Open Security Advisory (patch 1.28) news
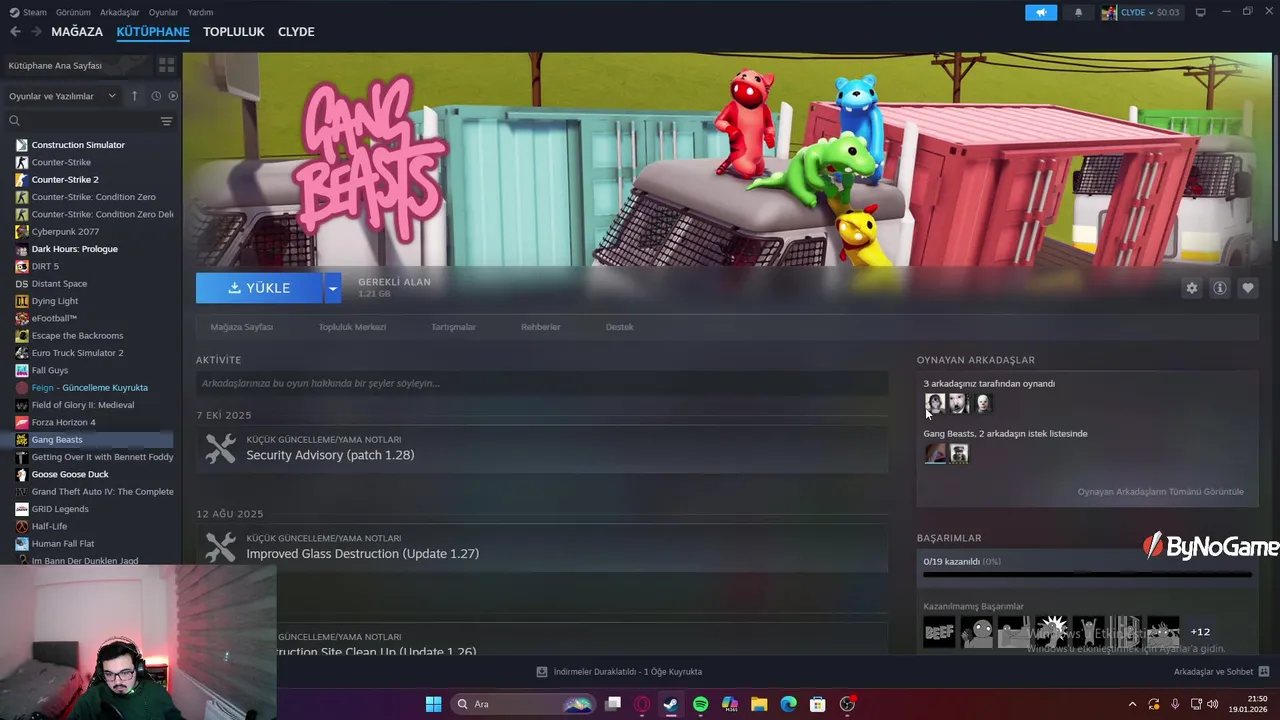 pyautogui.click(x=542, y=449)
